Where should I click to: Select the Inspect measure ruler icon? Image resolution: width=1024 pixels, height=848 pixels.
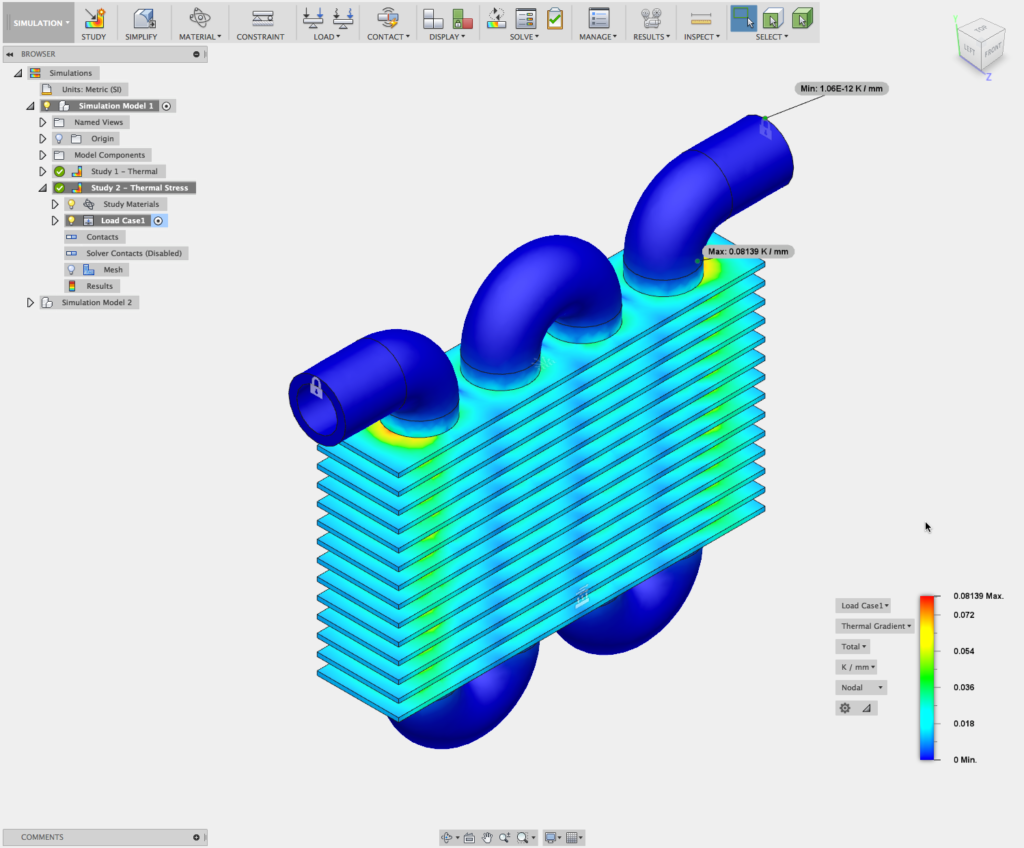[x=701, y=19]
